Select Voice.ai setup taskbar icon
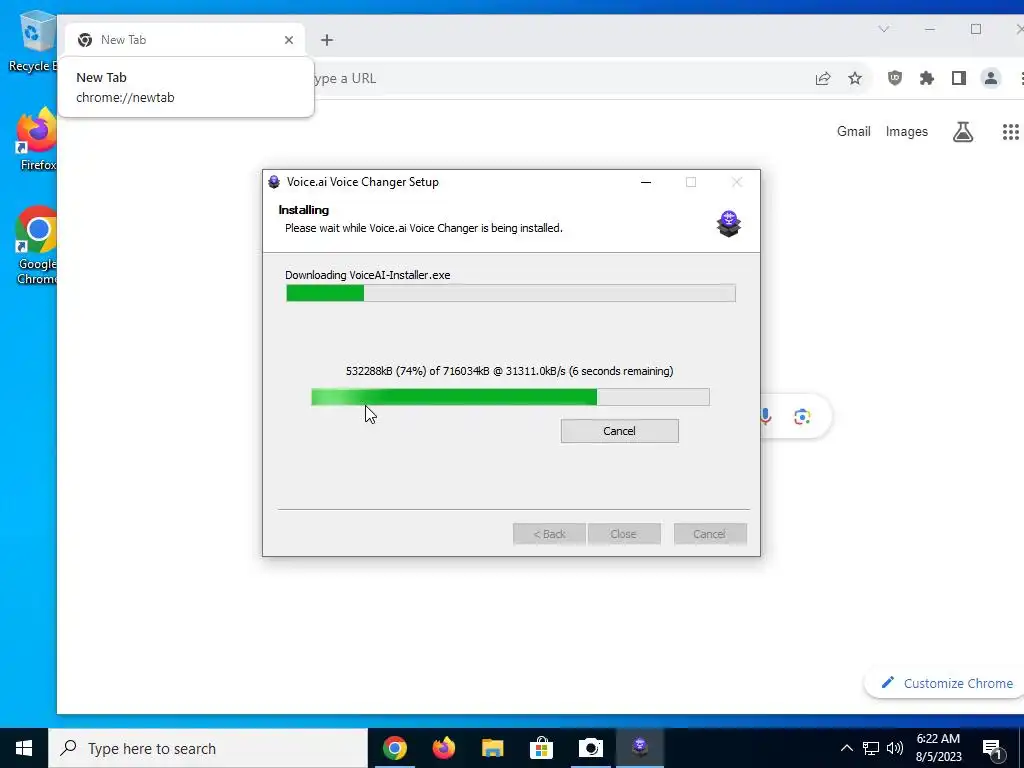Viewport: 1024px width, 768px height. 639,748
